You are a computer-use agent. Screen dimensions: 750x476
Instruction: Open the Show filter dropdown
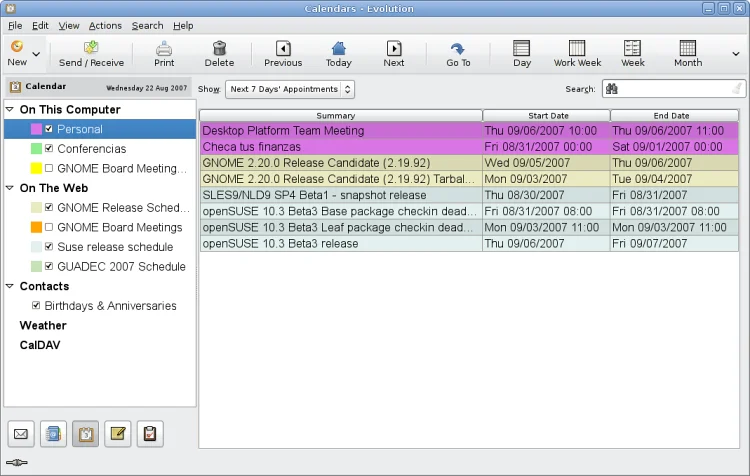[x=290, y=89]
